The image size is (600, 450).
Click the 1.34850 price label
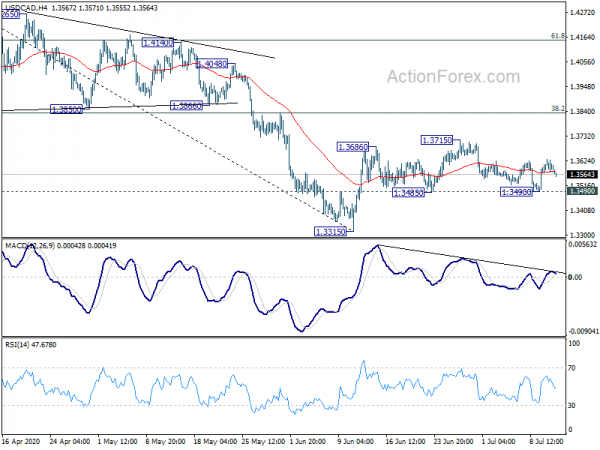(409, 192)
